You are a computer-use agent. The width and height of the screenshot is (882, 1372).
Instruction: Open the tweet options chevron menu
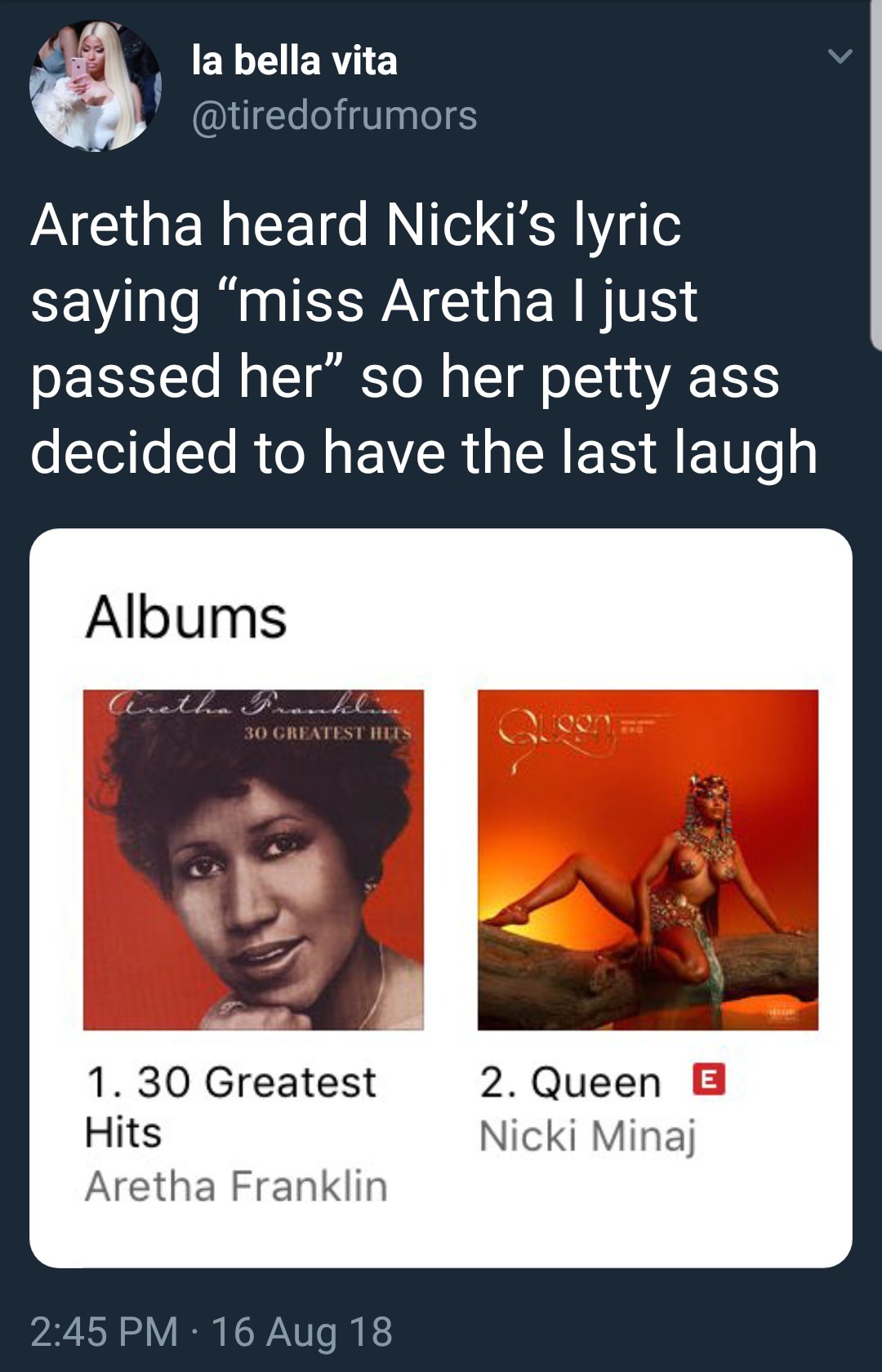click(x=840, y=56)
